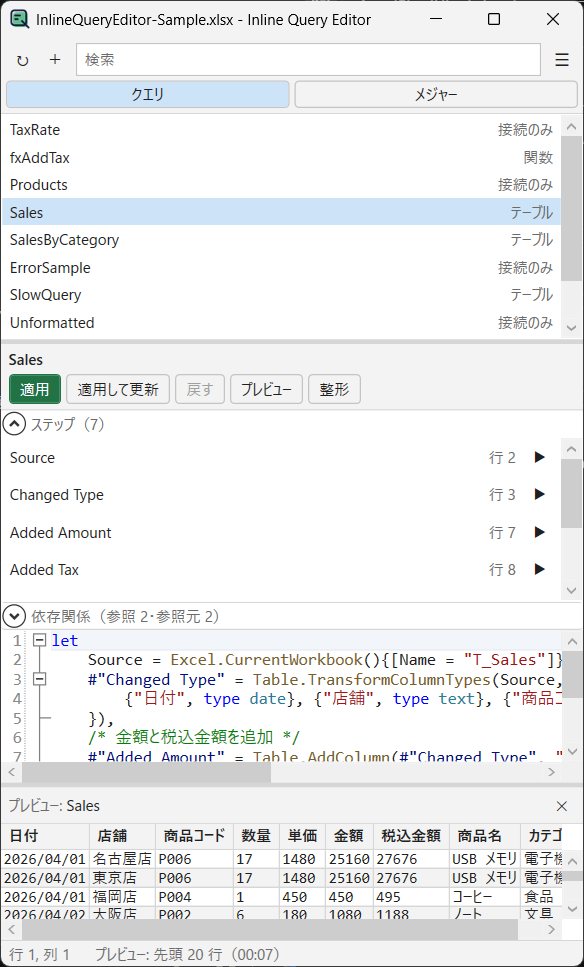
Task: Select the ErrorSample query
Action: point(281,268)
